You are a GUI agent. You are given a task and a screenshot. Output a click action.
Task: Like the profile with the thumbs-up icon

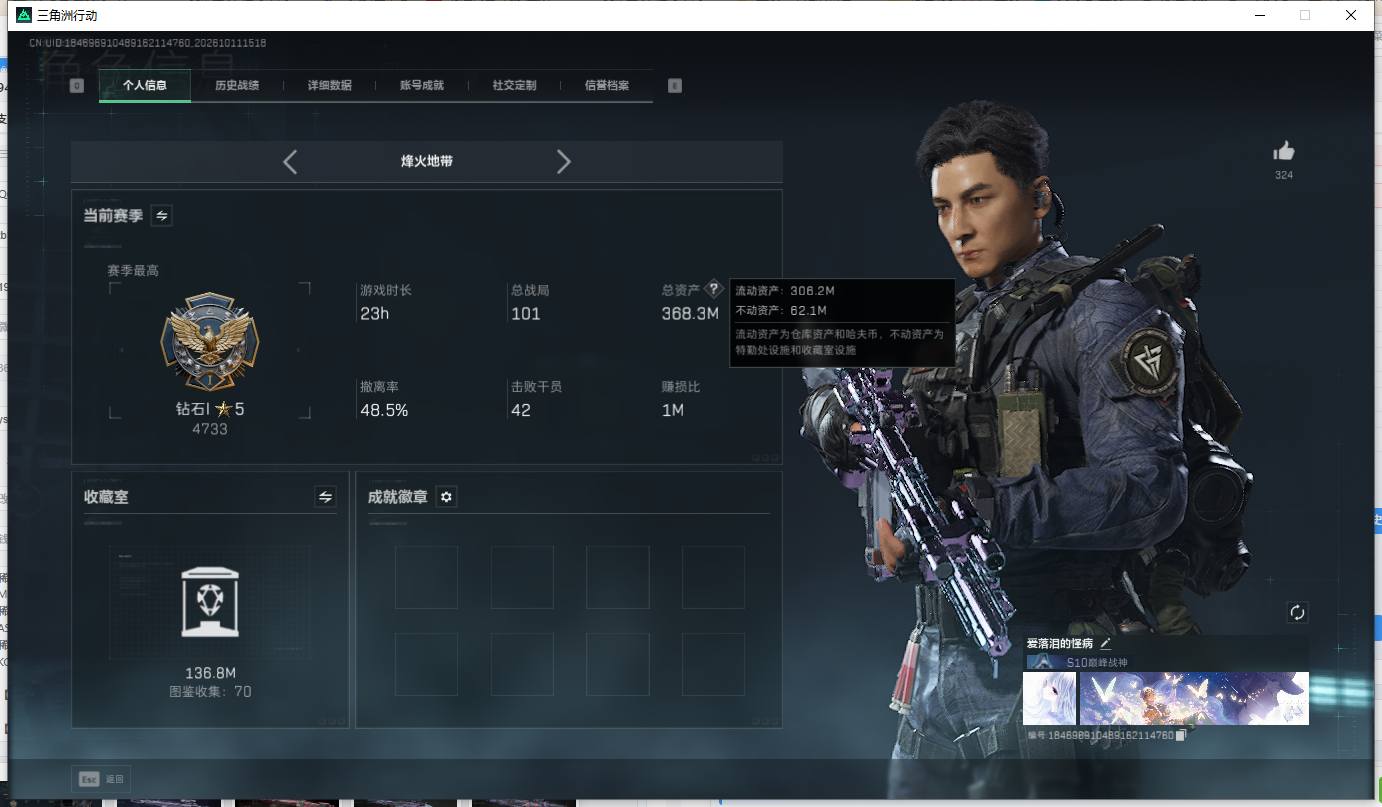[x=1284, y=151]
